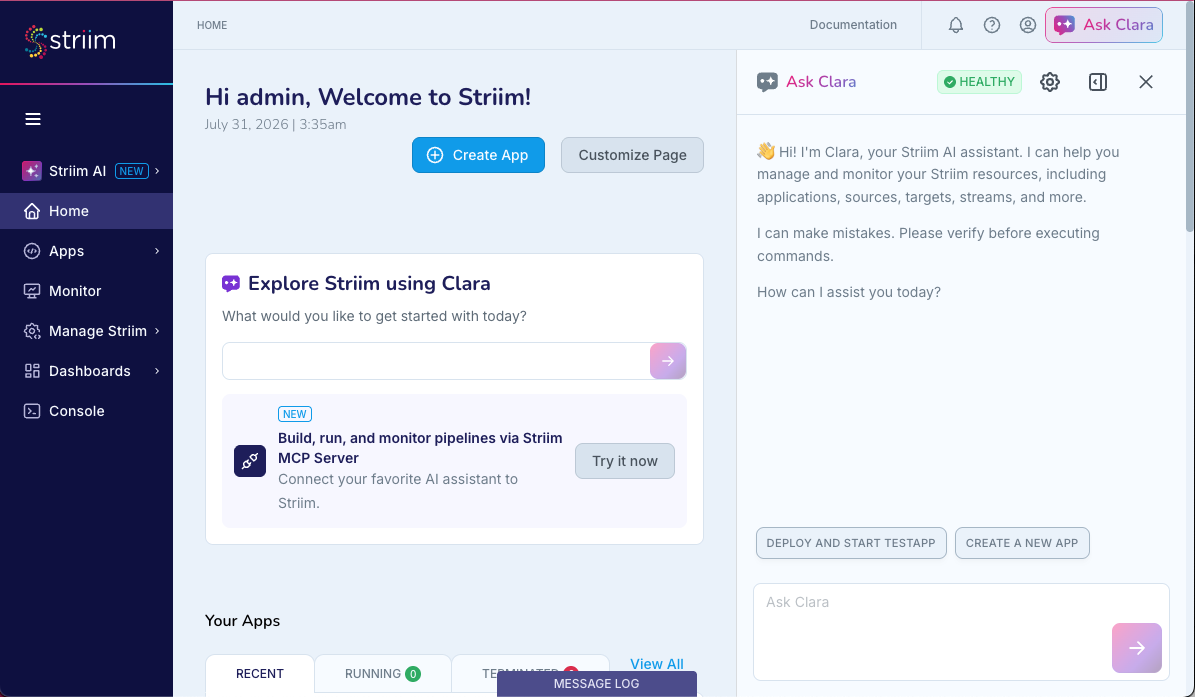Click the Clara chat icon in panel header
Screen dimensions: 1195x697
pos(767,82)
